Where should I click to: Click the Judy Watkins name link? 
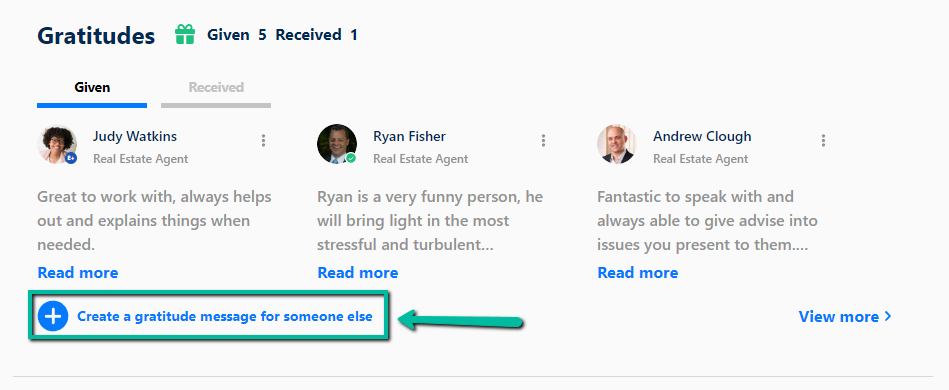click(134, 136)
